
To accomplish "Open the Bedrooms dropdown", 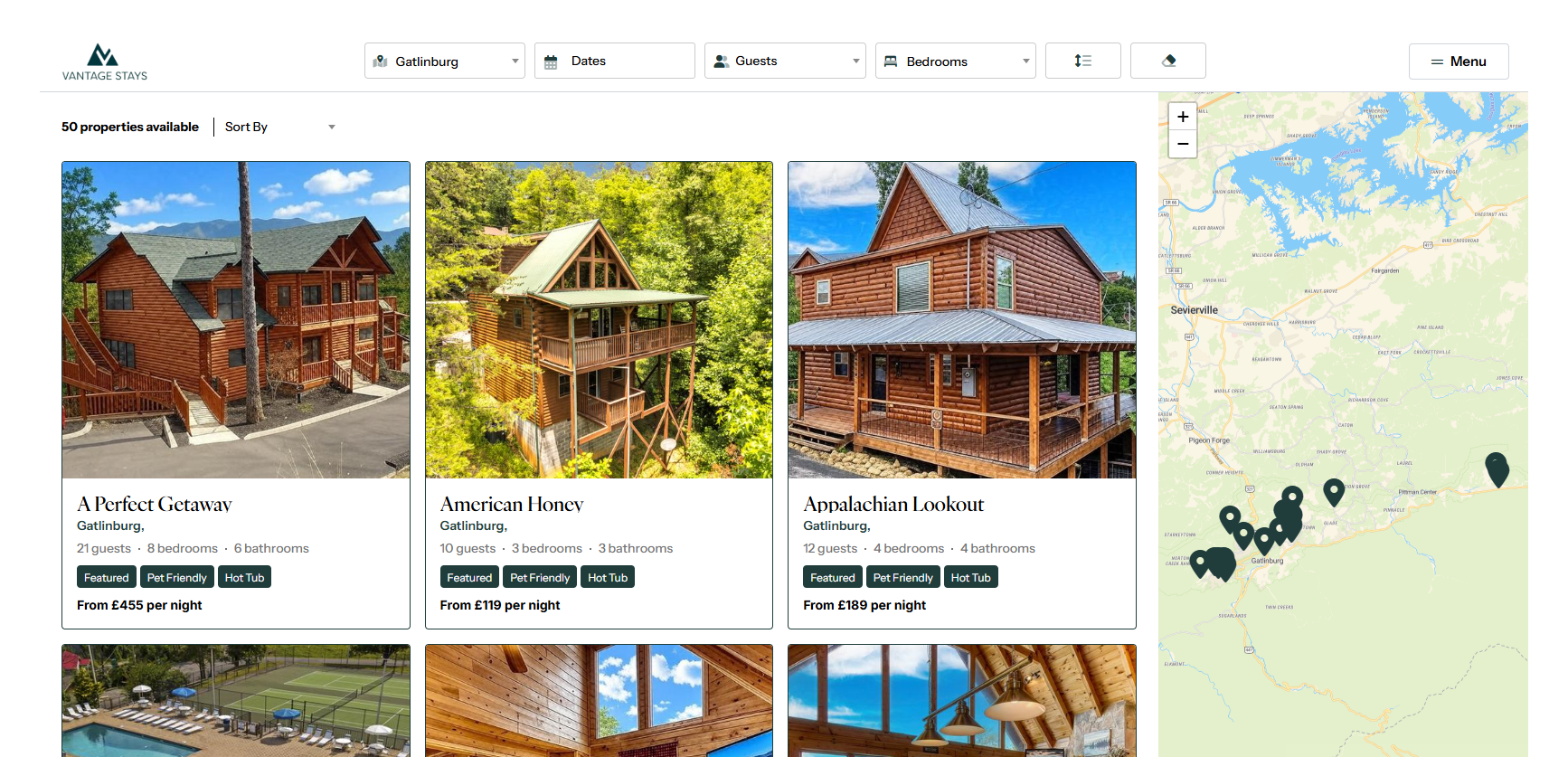I will click(x=955, y=61).
